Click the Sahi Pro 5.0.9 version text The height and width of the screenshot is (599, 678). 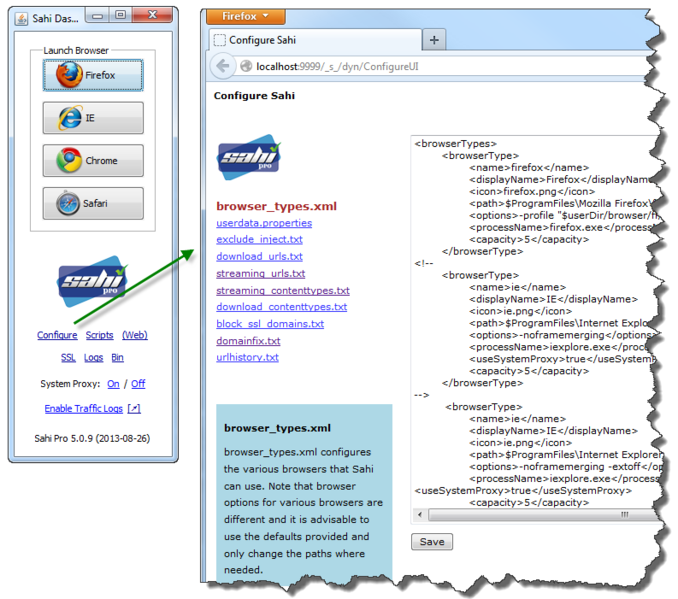tap(92, 439)
